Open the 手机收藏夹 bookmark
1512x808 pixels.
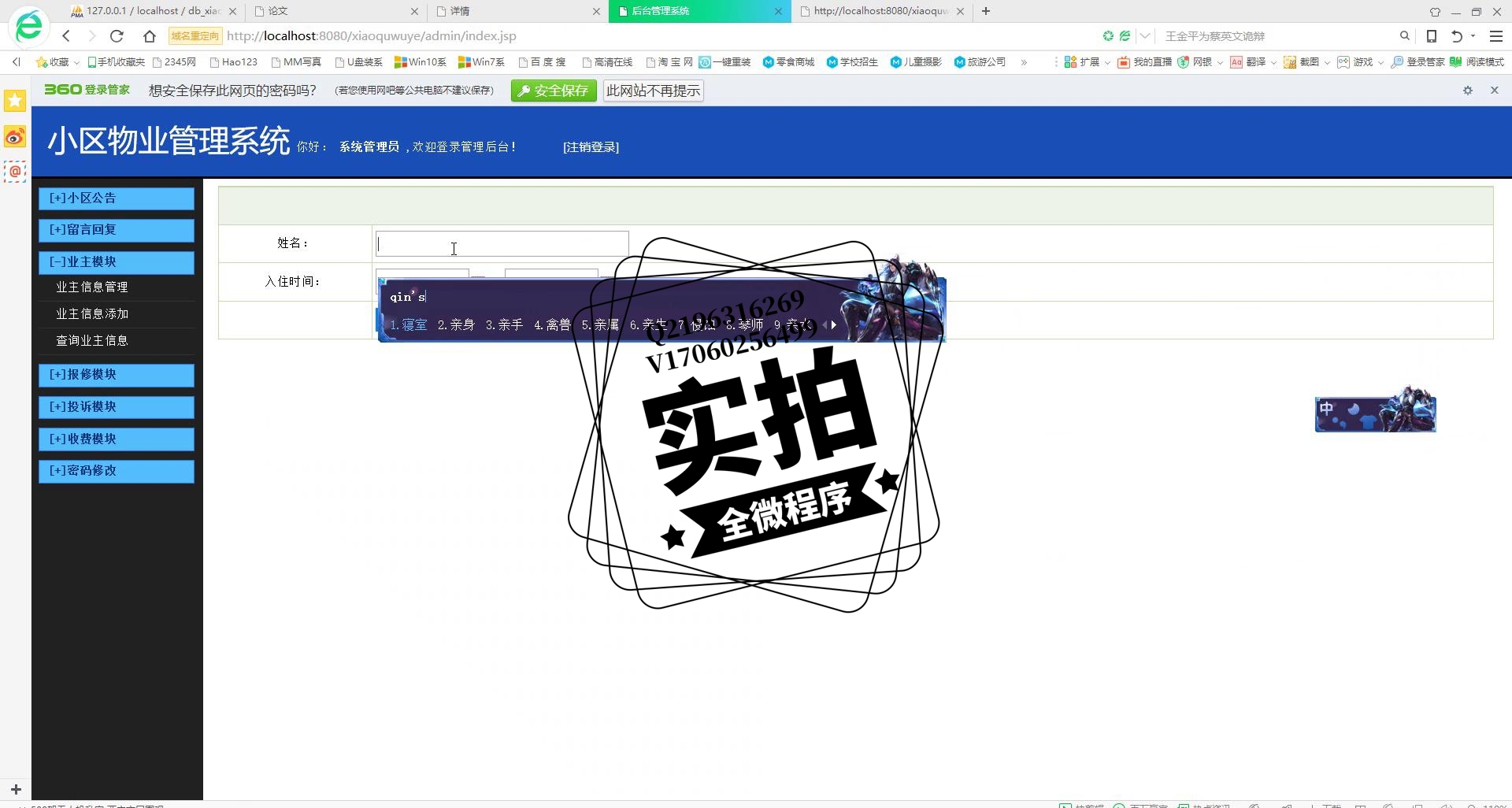pos(116,62)
